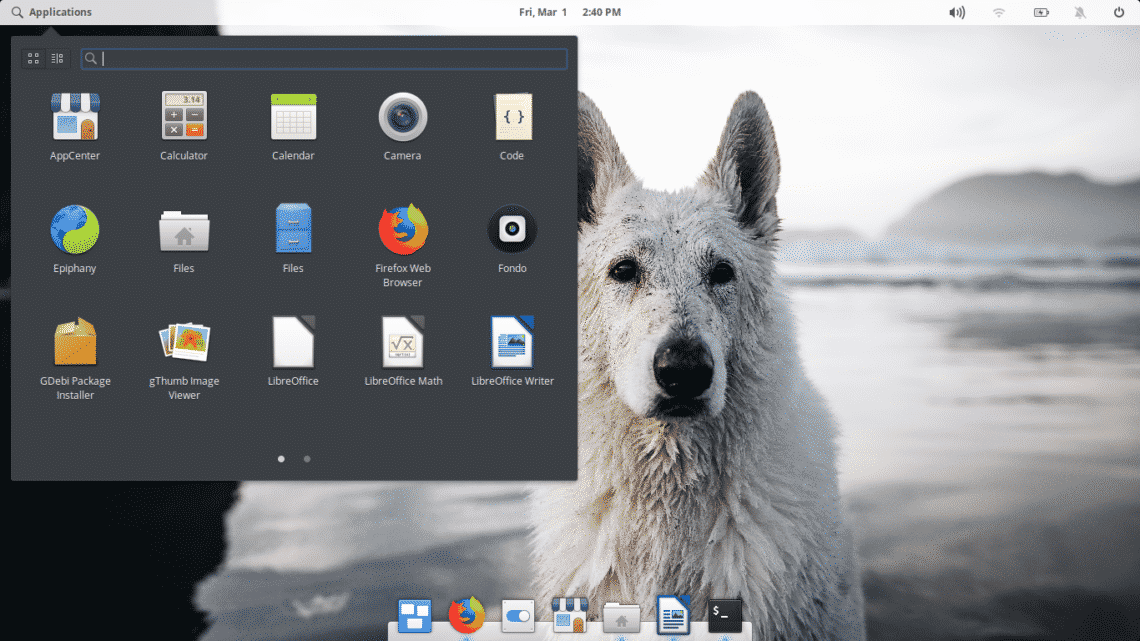The height and width of the screenshot is (641, 1140).
Task: Switch launcher to grid view
Action: click(33, 59)
